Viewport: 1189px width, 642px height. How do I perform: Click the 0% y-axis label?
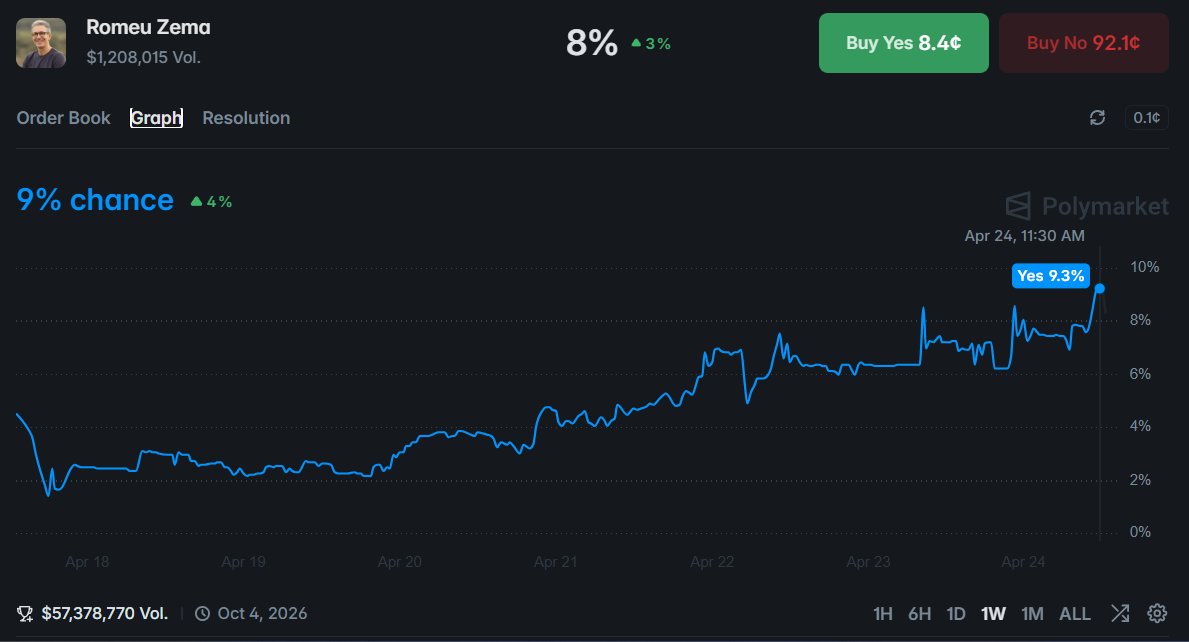[1140, 532]
